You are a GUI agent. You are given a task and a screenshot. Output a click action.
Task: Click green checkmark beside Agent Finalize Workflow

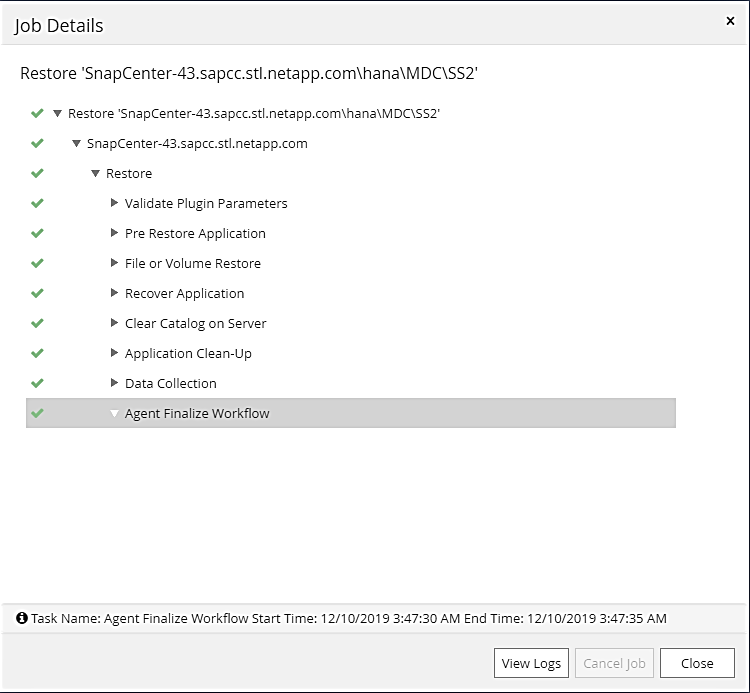coord(37,413)
